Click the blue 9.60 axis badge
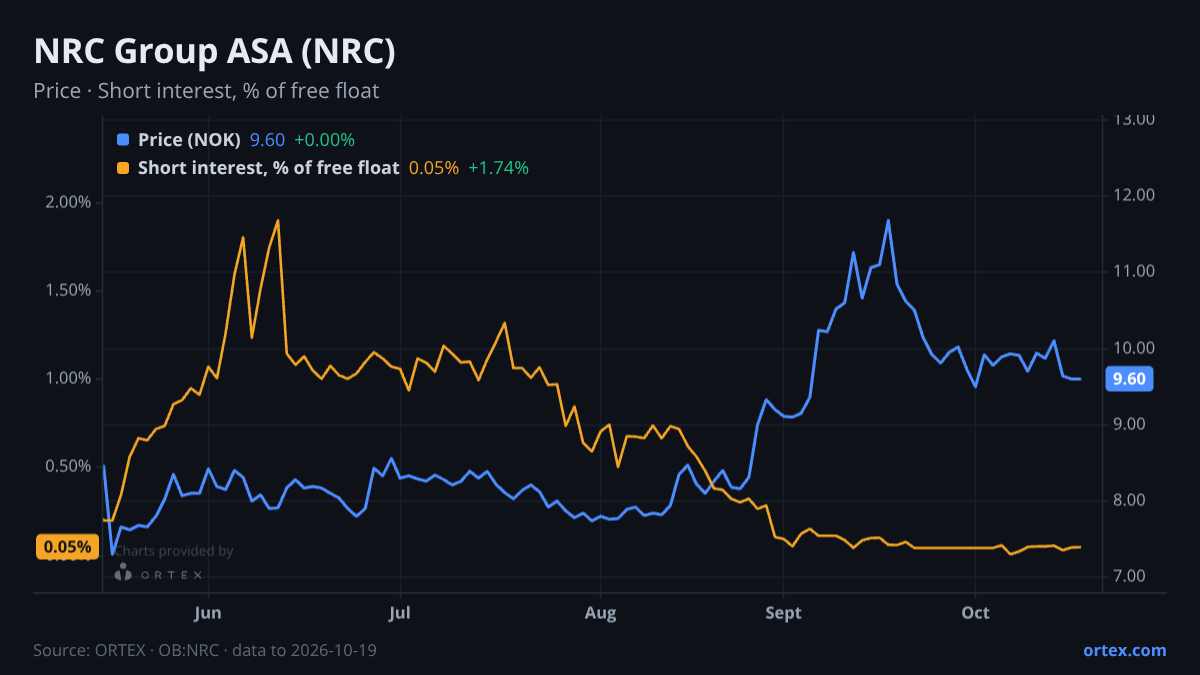This screenshot has height=675, width=1200. click(1129, 379)
